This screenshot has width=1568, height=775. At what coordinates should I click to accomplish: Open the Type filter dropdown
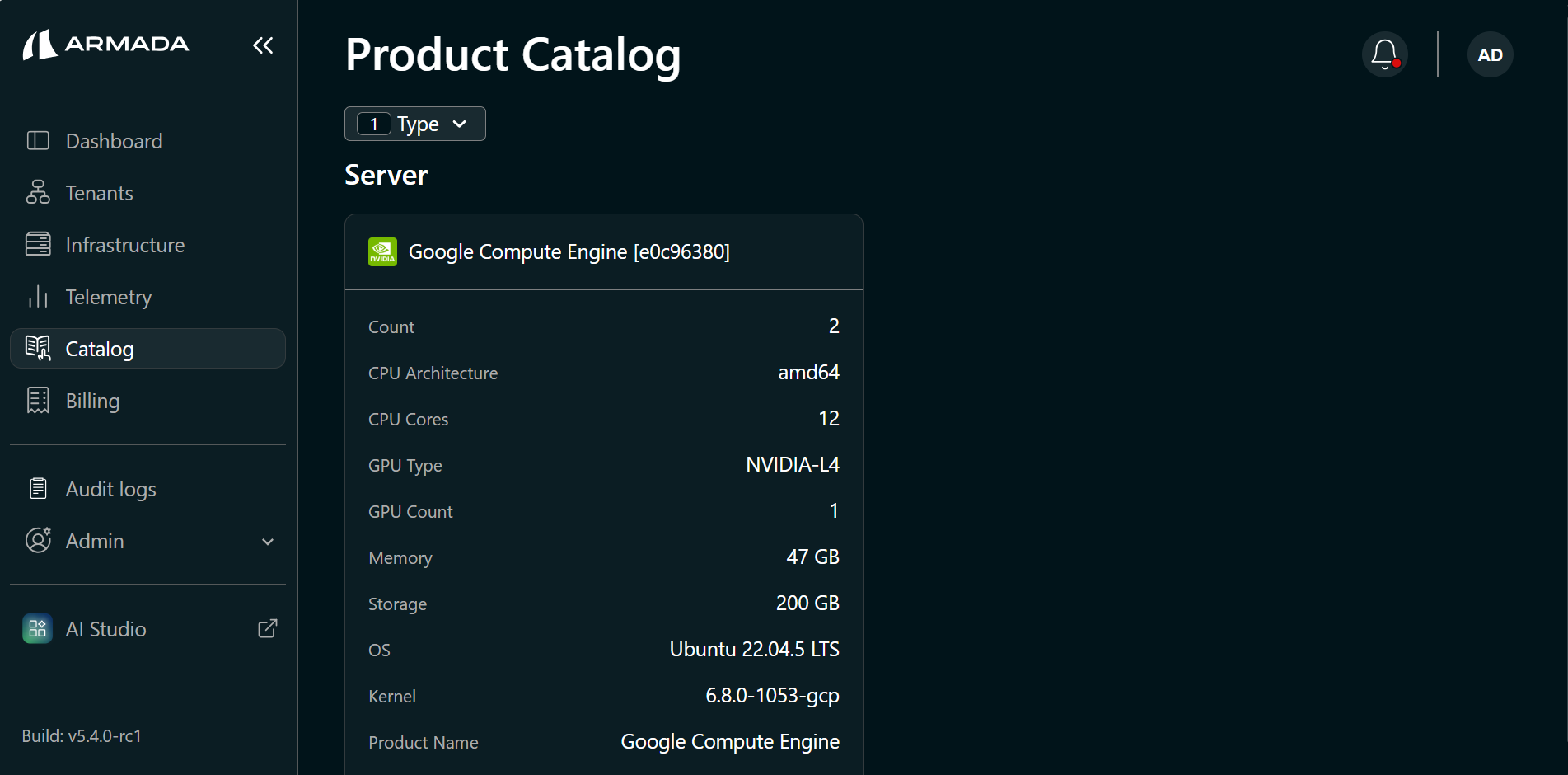click(415, 124)
